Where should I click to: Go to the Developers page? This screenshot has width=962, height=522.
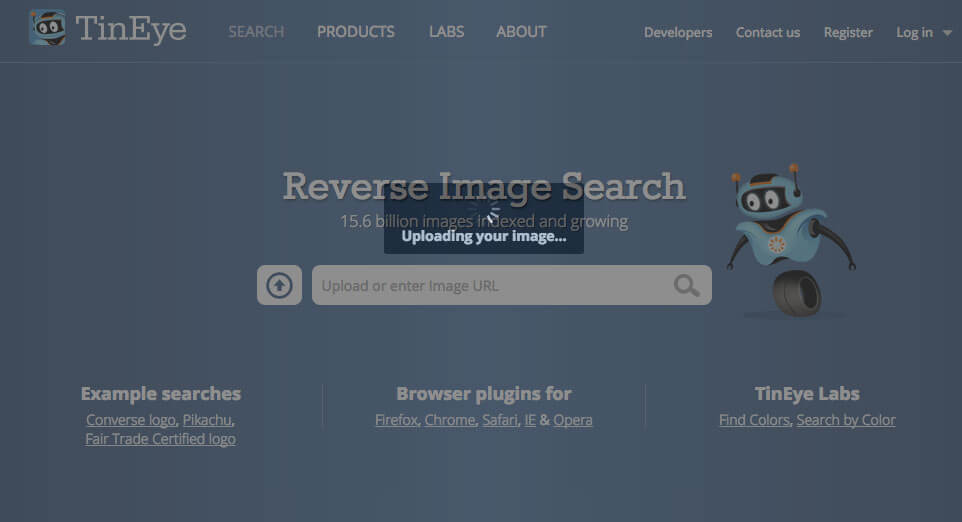(678, 33)
